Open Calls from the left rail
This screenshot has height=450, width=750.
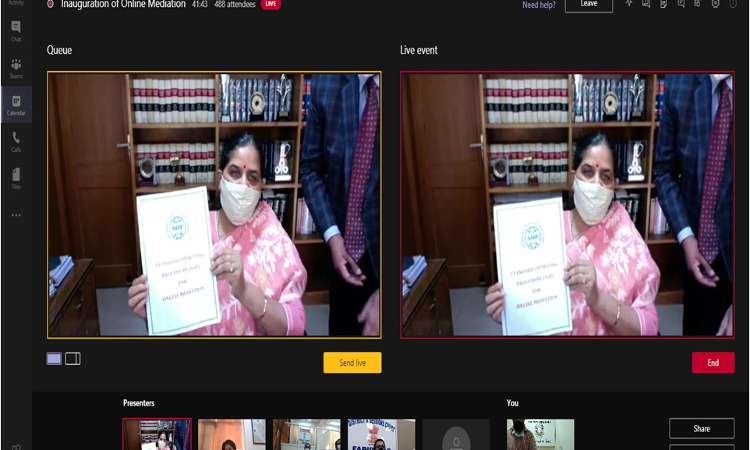point(15,140)
